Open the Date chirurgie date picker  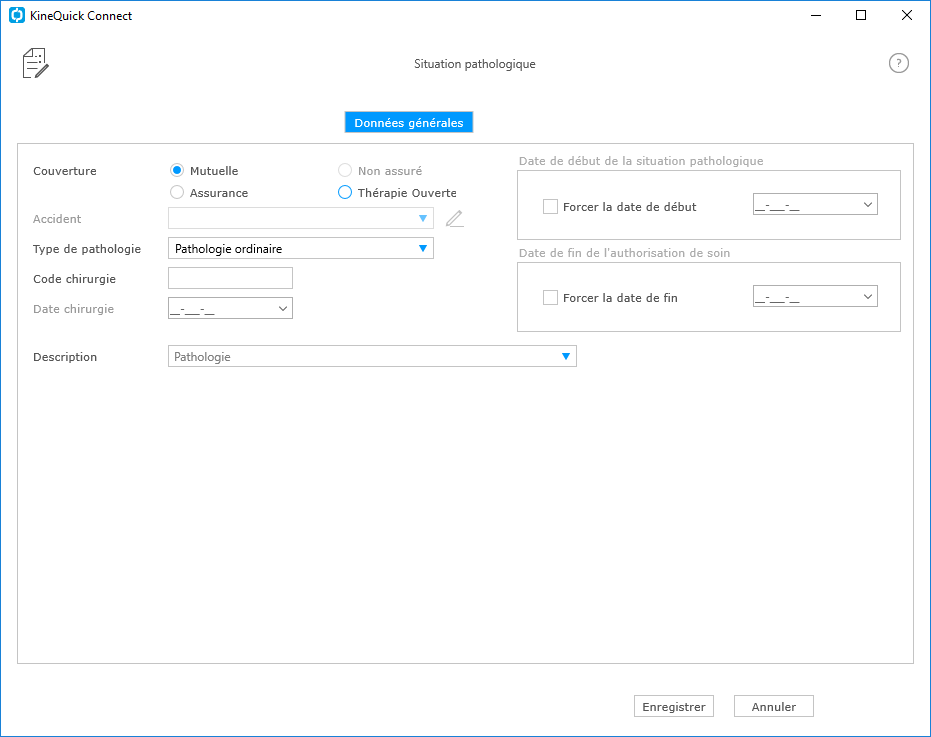pyautogui.click(x=283, y=308)
